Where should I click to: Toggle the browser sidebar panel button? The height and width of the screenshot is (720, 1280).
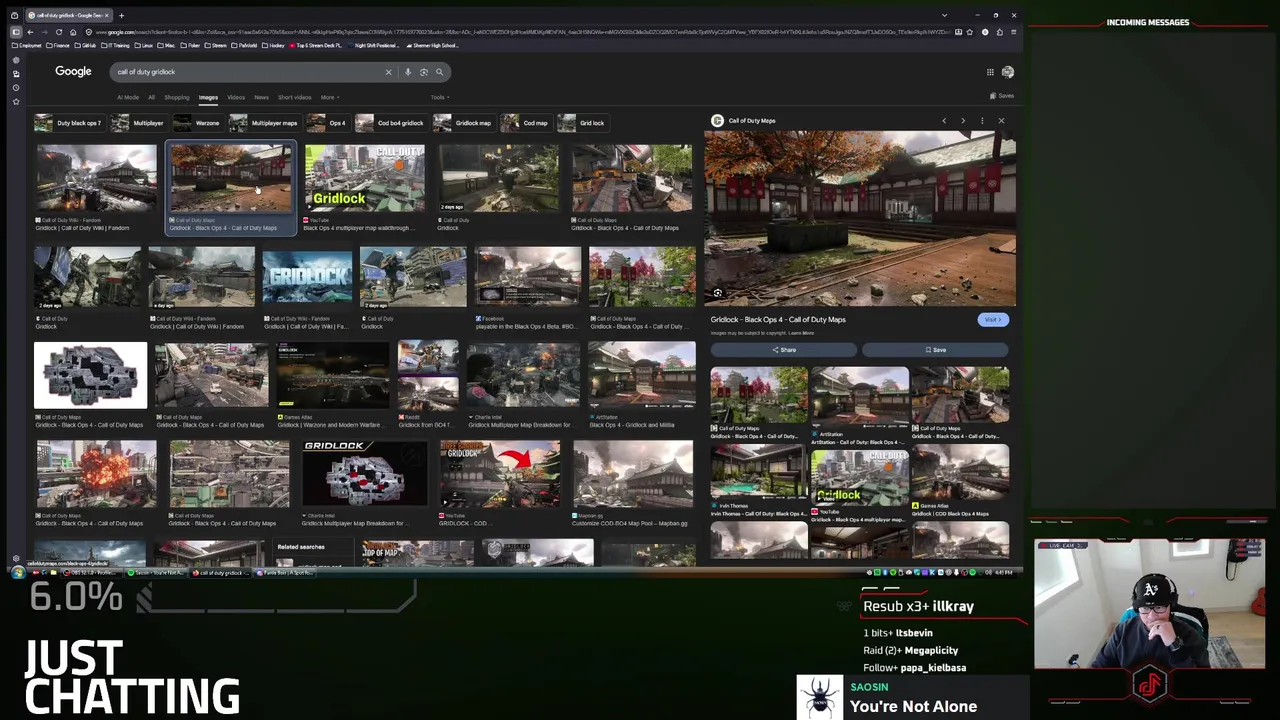(15, 32)
